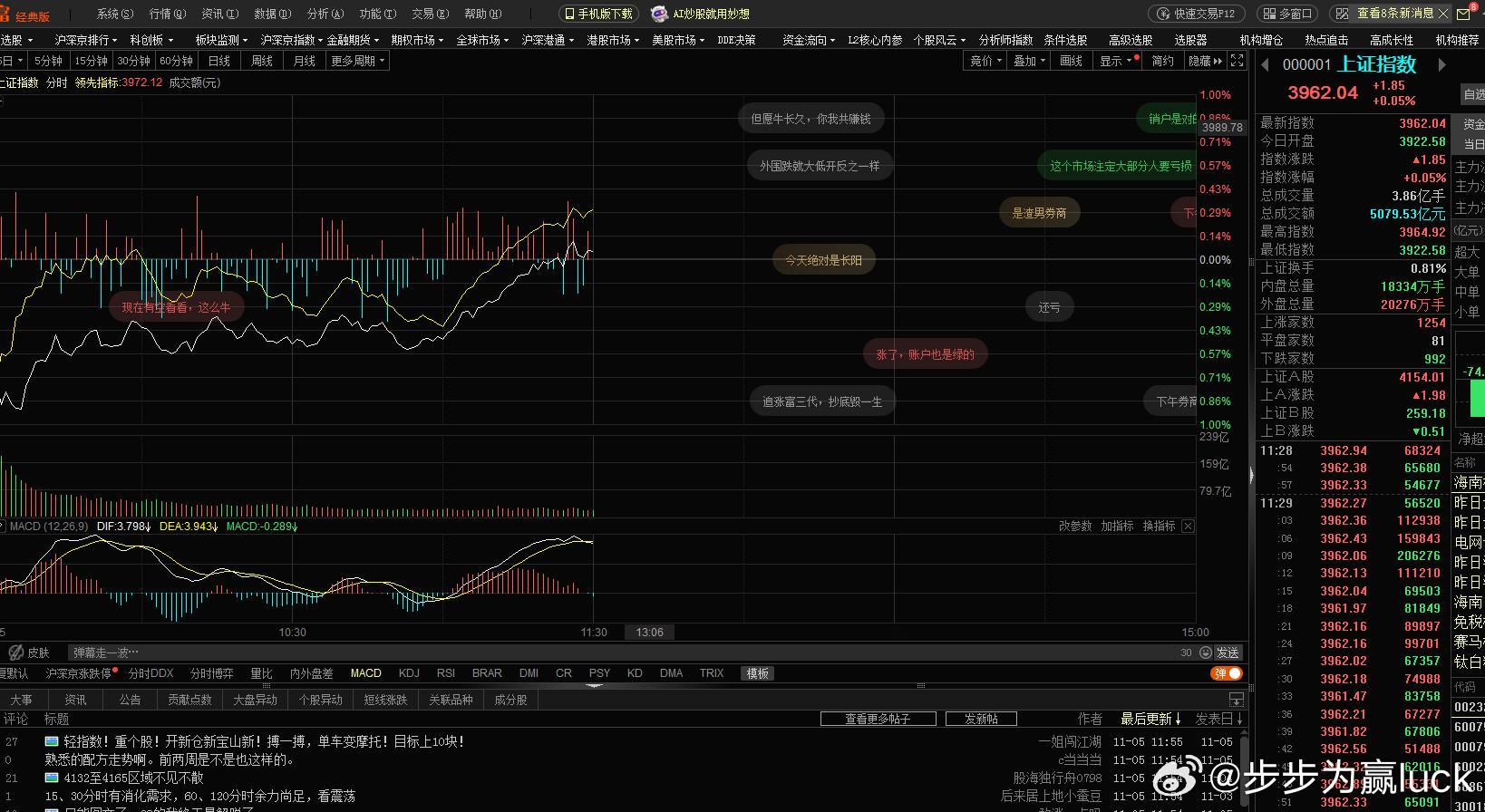Dismiss the 查看8条新消息 notification
This screenshot has width=1485, height=812.
click(1443, 14)
